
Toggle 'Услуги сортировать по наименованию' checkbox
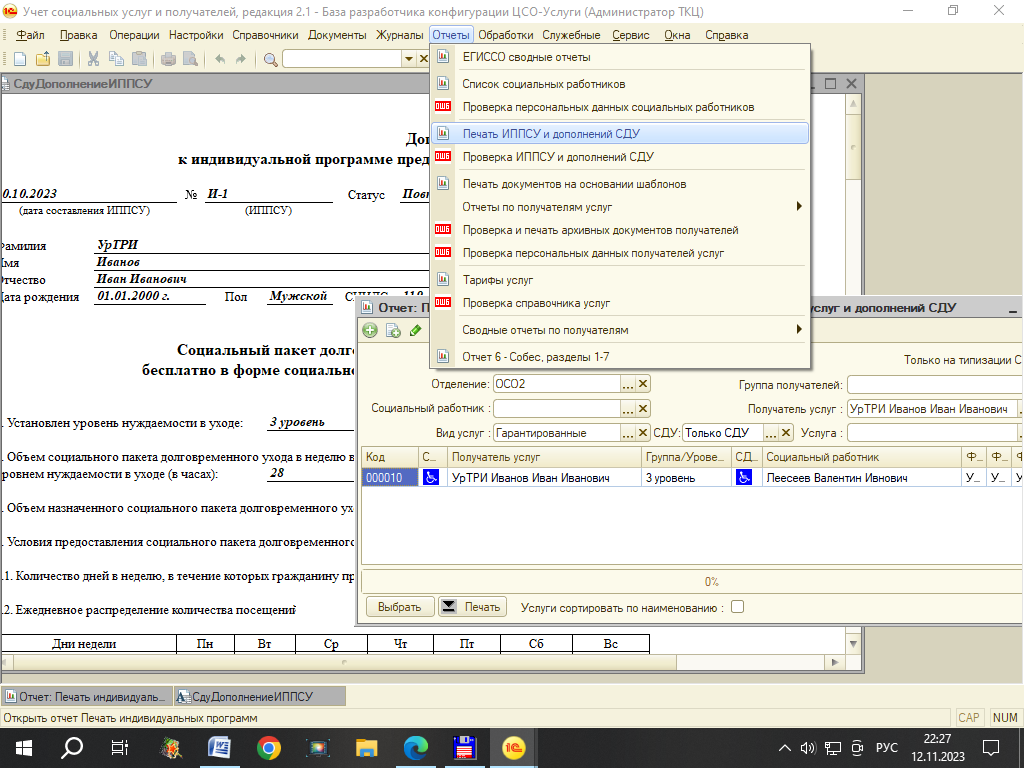737,607
